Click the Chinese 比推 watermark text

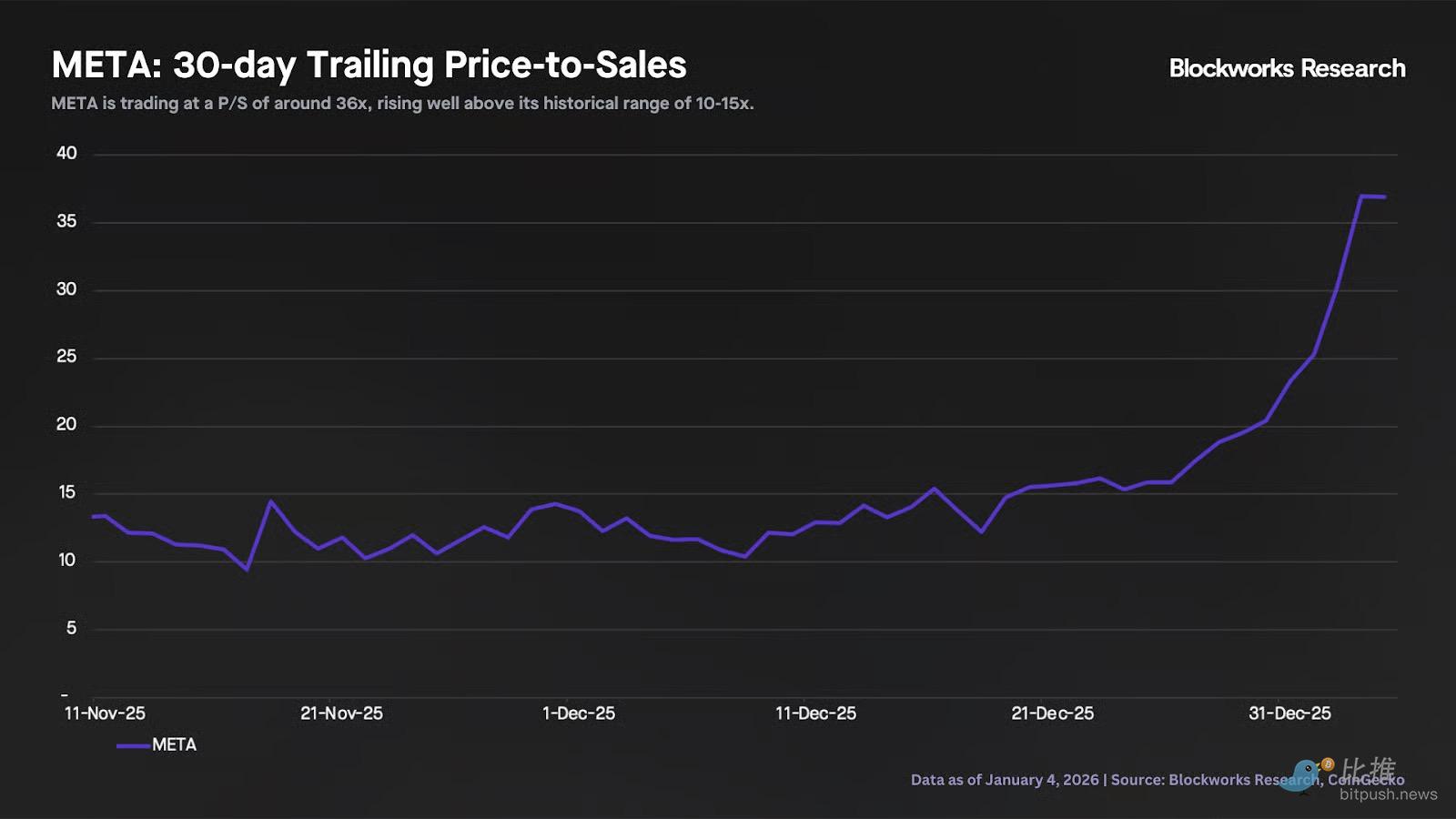click(1368, 769)
